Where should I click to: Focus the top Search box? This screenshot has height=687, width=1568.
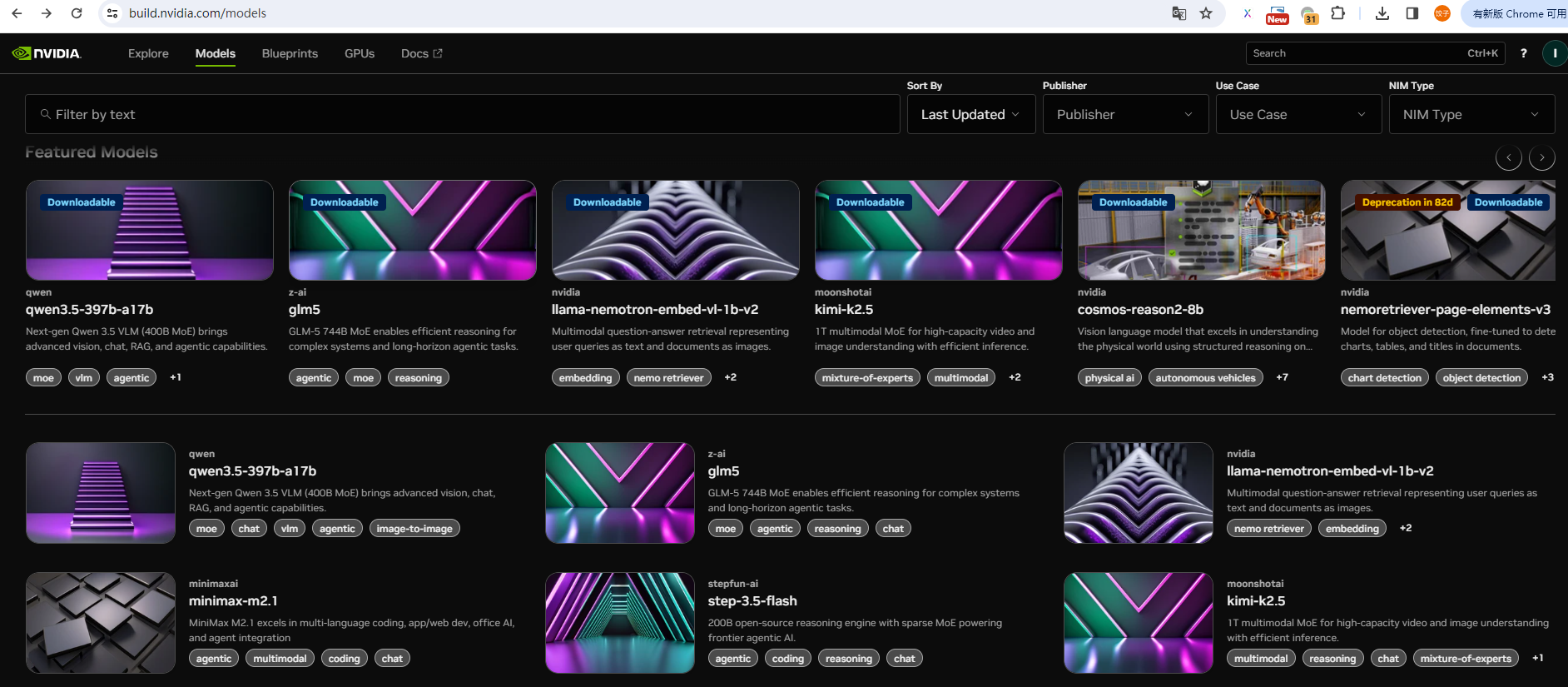1376,53
